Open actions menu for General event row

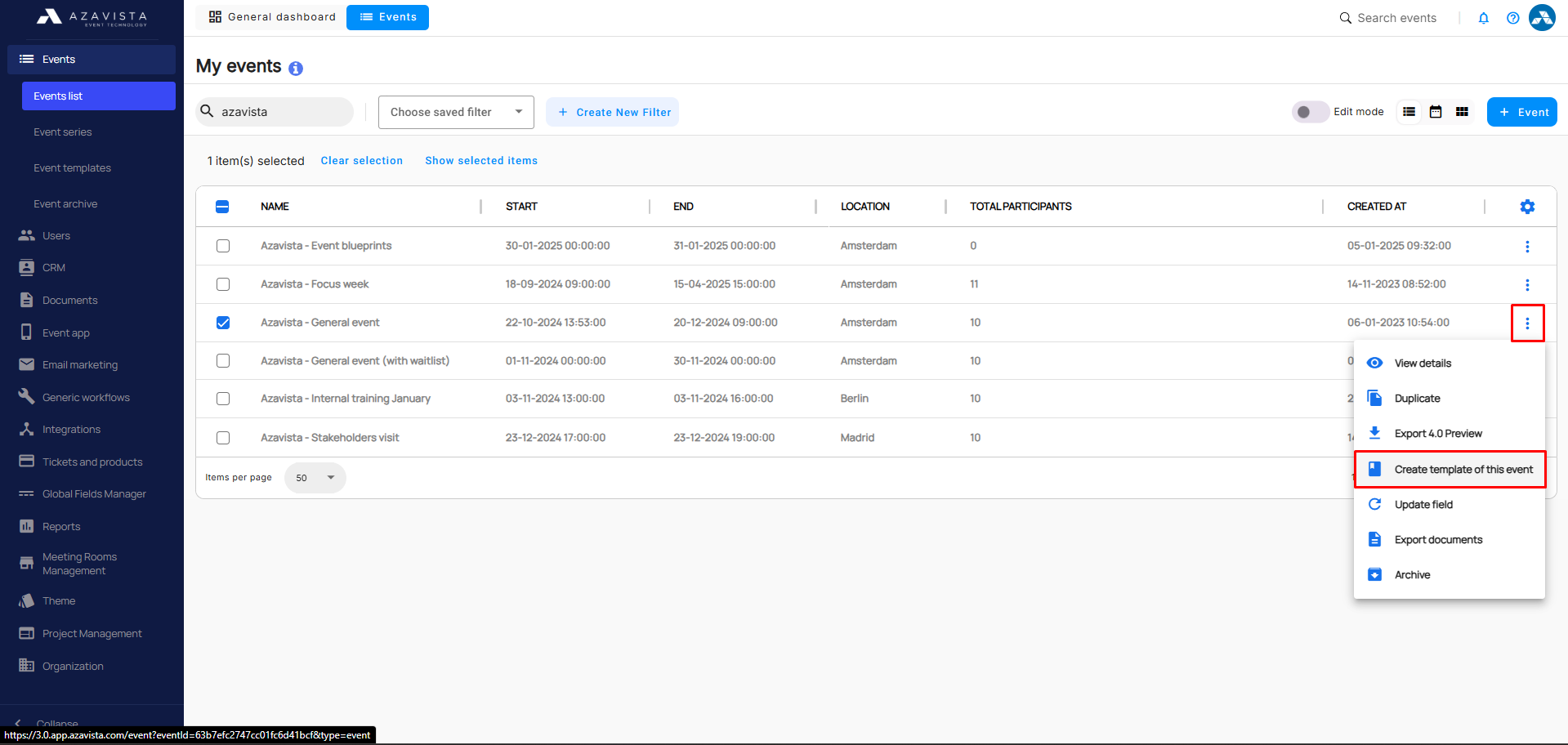click(1527, 323)
